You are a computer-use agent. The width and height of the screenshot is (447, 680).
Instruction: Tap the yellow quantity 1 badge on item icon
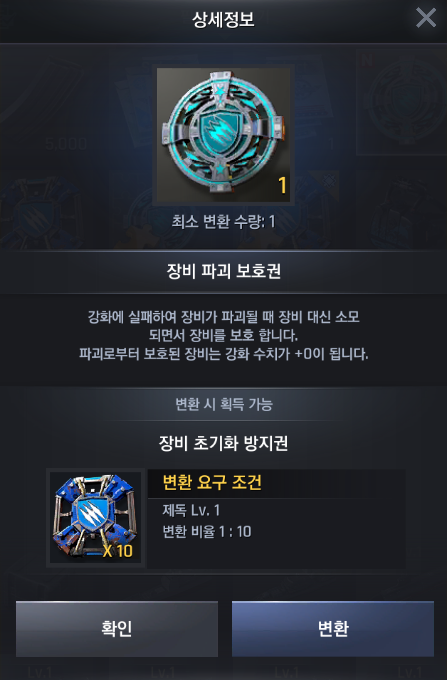tap(282, 185)
